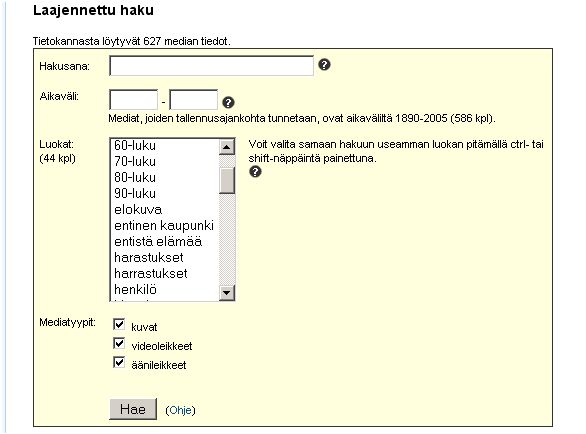Uncheck the videoleikkeet checkbox

point(119,343)
